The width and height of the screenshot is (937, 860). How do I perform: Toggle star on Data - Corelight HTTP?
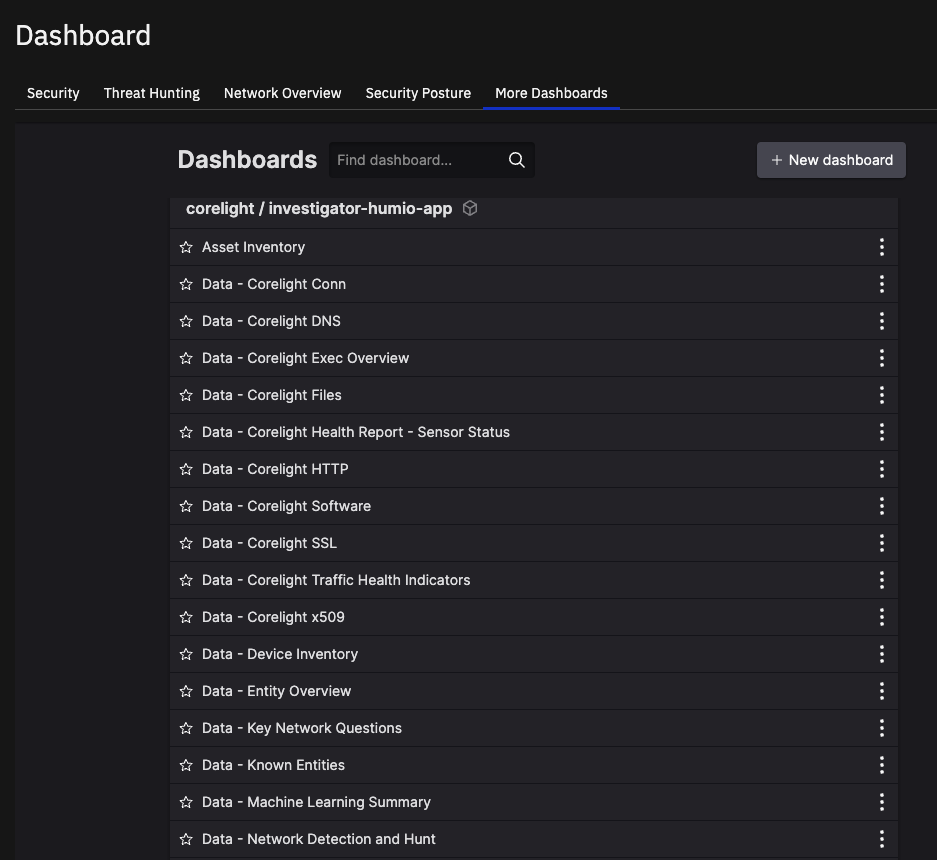pyautogui.click(x=186, y=470)
